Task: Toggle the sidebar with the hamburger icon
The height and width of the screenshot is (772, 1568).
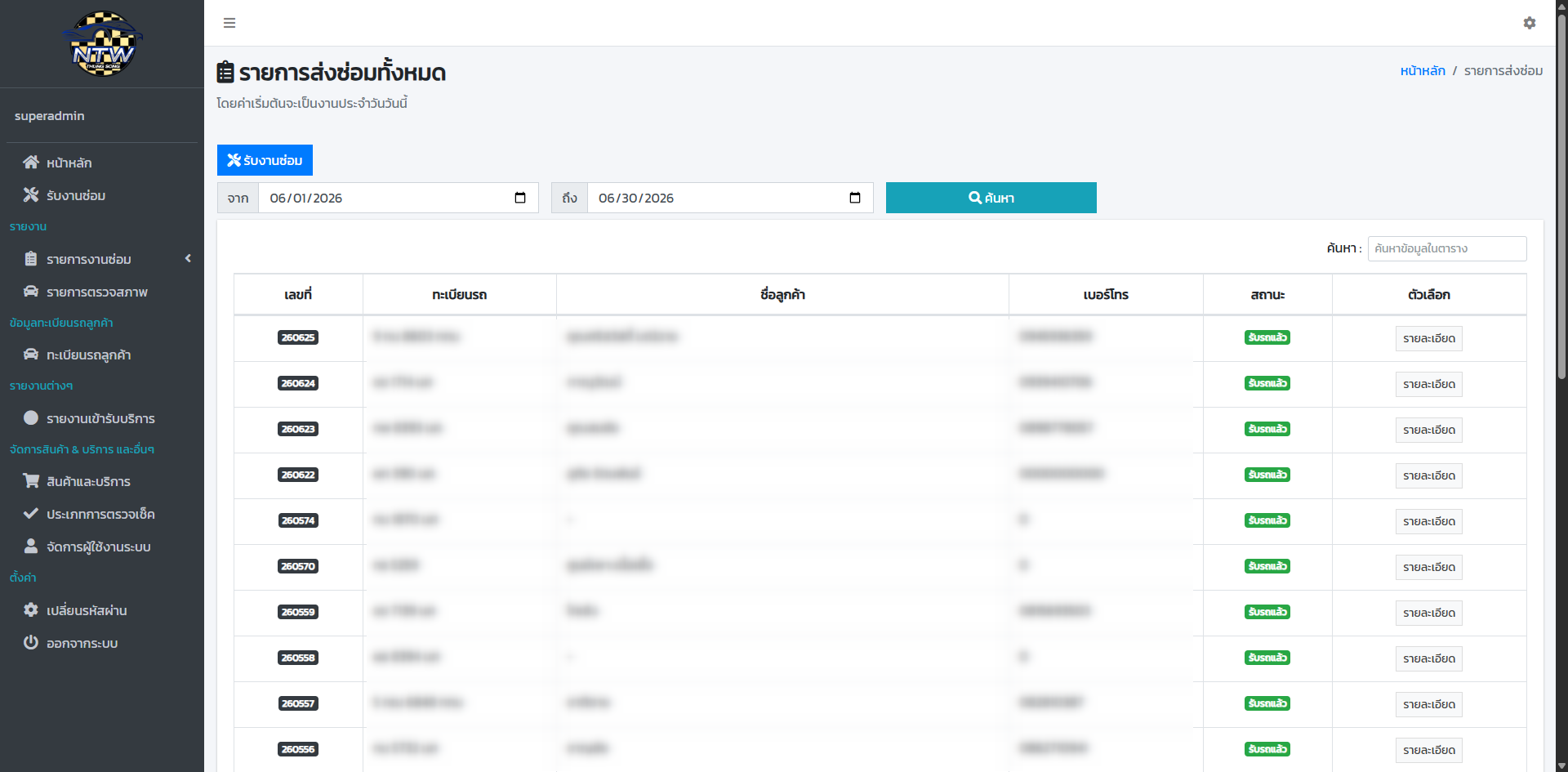Action: coord(229,23)
